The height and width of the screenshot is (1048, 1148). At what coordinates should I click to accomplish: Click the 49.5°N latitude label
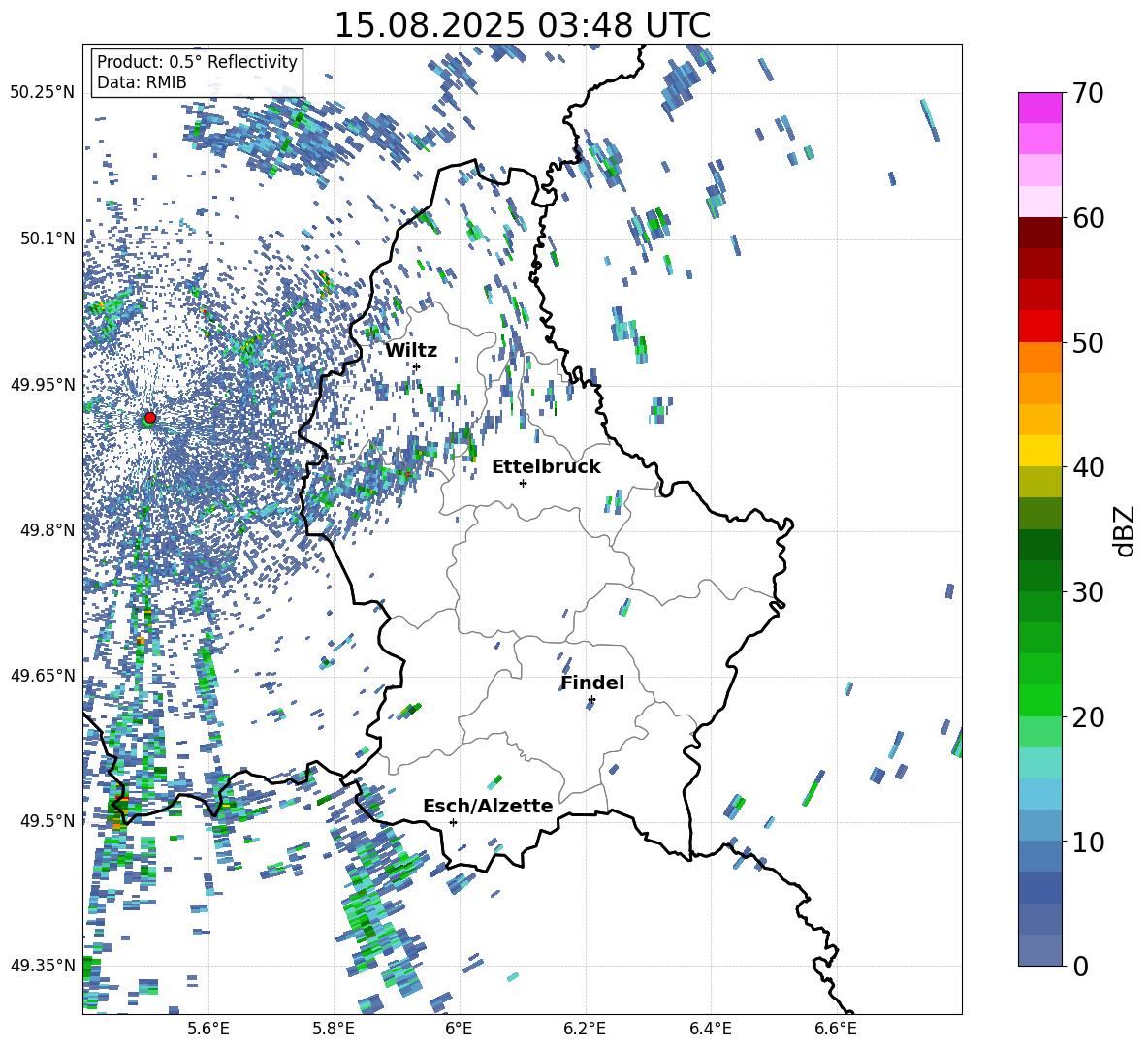[48, 820]
